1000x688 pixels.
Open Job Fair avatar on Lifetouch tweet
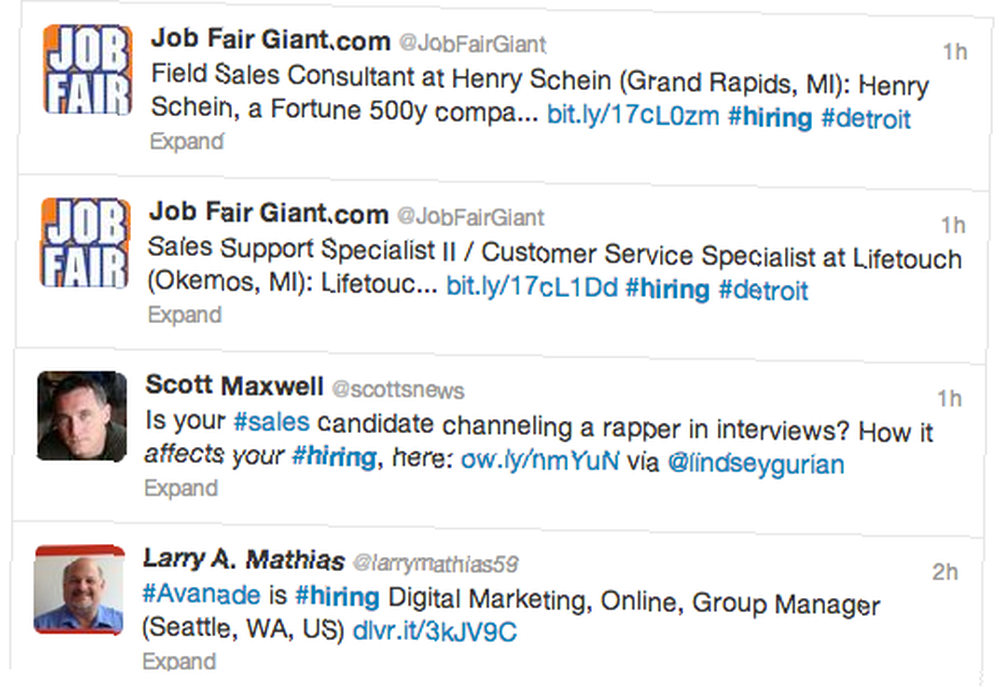pyautogui.click(x=85, y=243)
